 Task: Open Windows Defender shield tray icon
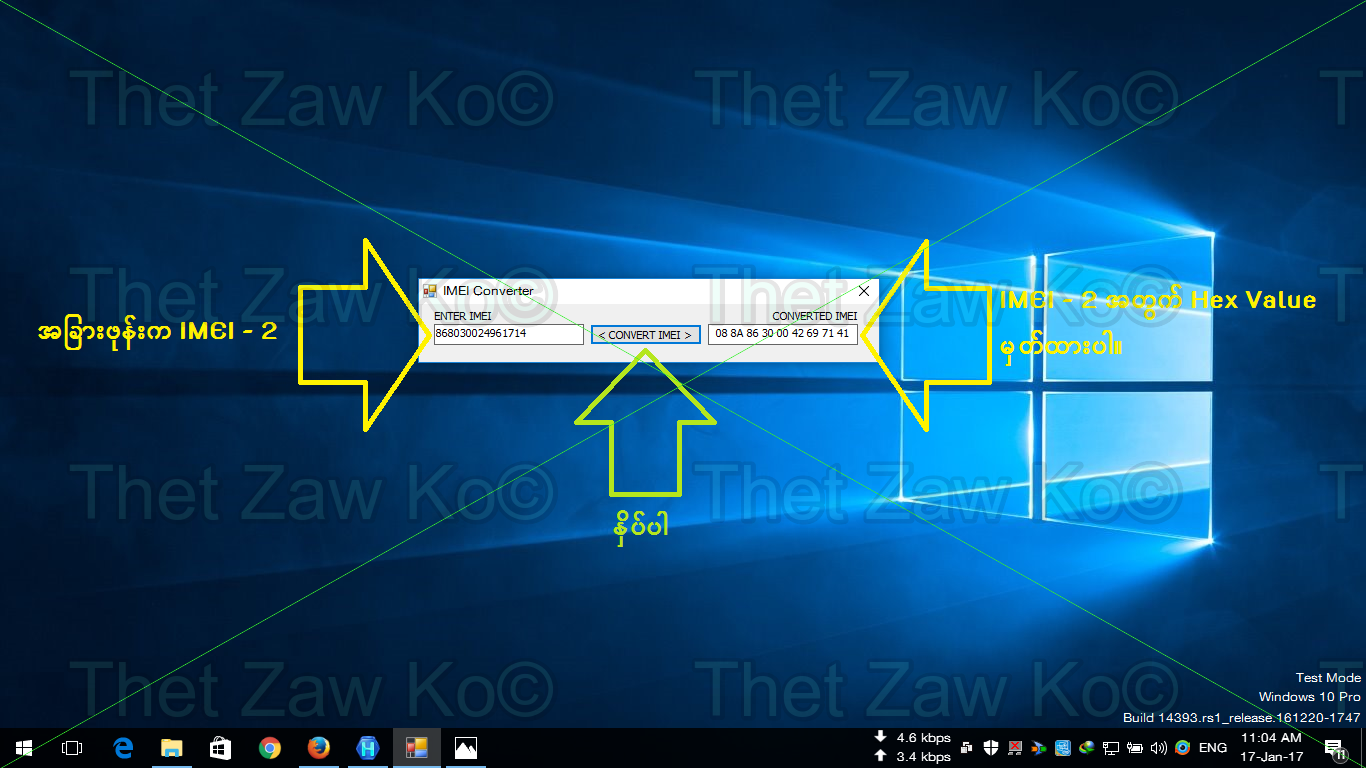point(991,748)
